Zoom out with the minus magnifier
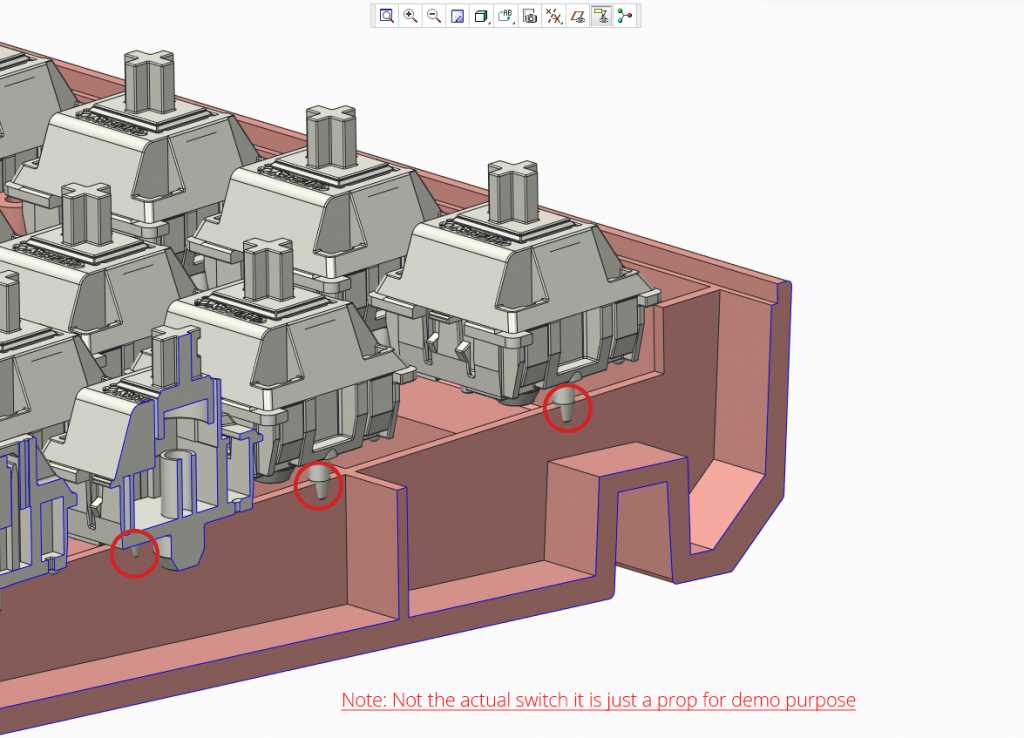This screenshot has width=1024, height=738. tap(434, 16)
